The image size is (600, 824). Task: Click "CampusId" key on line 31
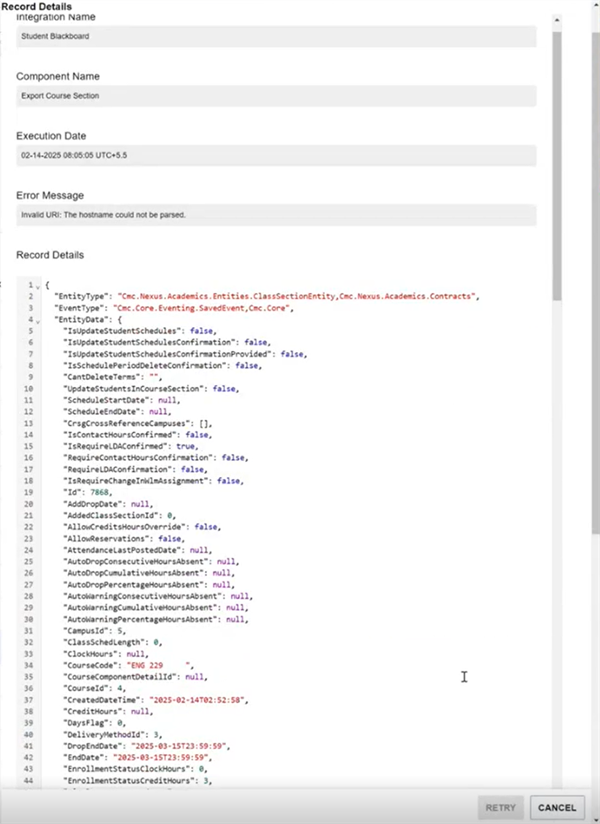click(86, 631)
